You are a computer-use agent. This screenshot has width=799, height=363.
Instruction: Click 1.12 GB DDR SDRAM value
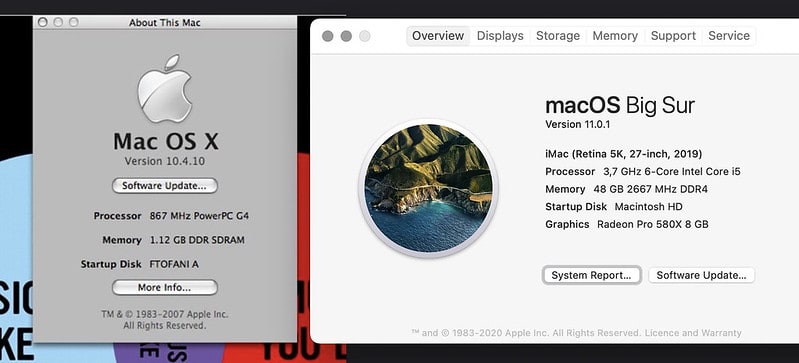(197, 240)
